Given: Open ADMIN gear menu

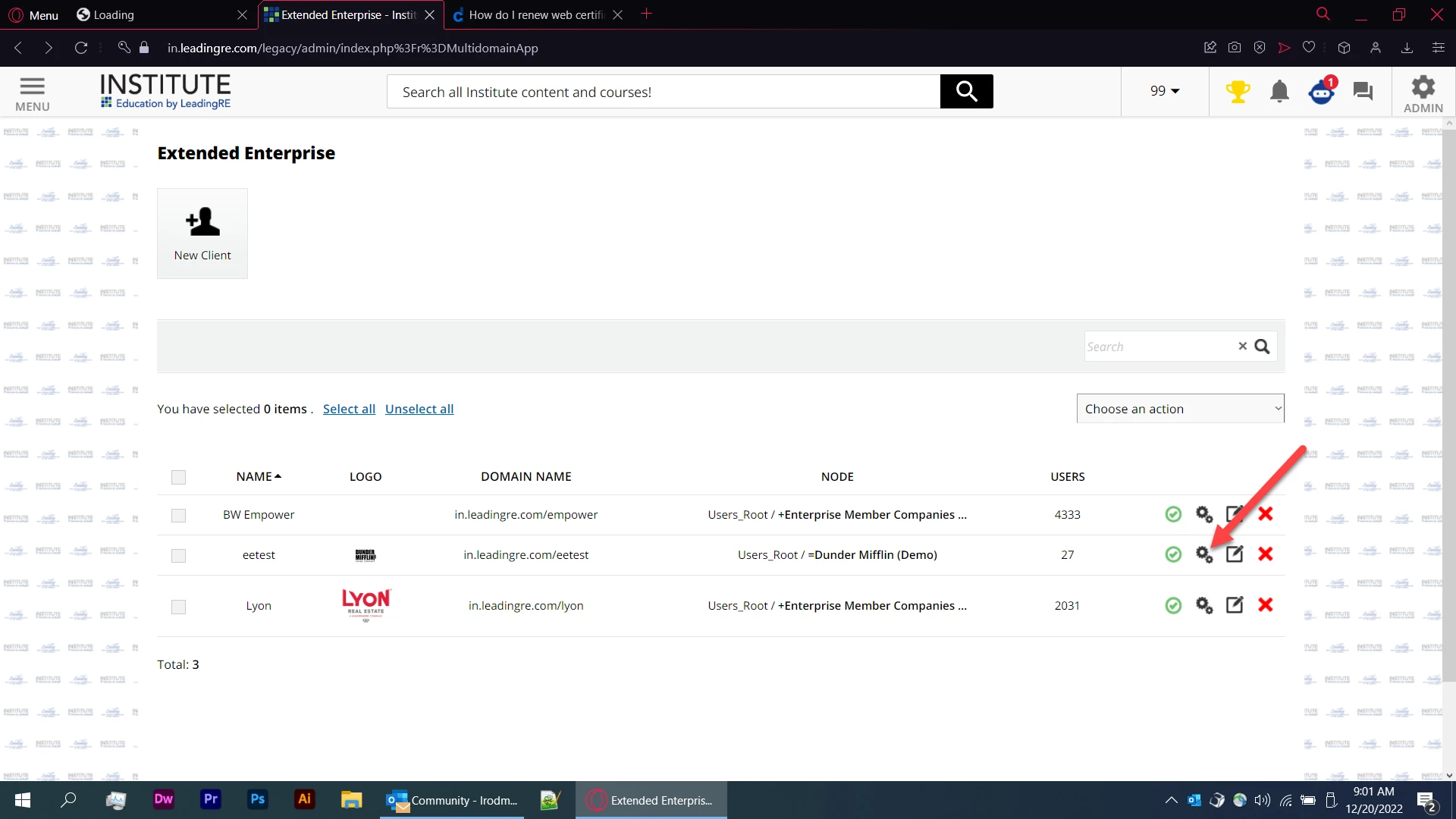Looking at the screenshot, I should point(1423,93).
